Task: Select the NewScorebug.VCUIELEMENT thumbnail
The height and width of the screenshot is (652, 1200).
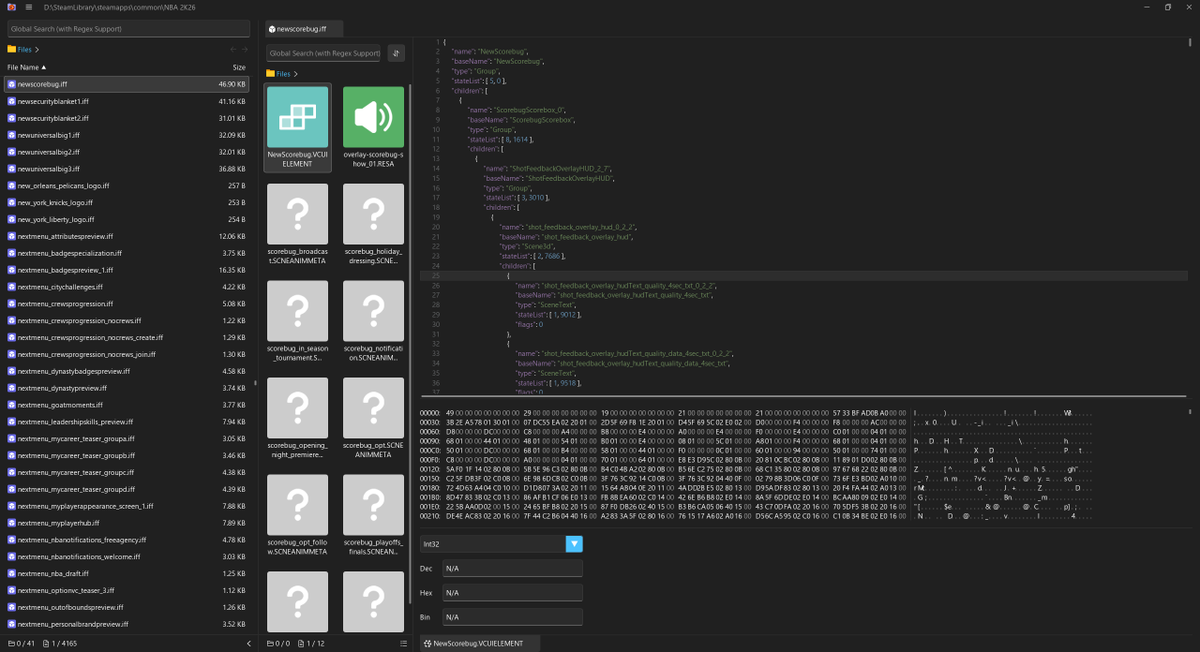Action: (x=298, y=127)
